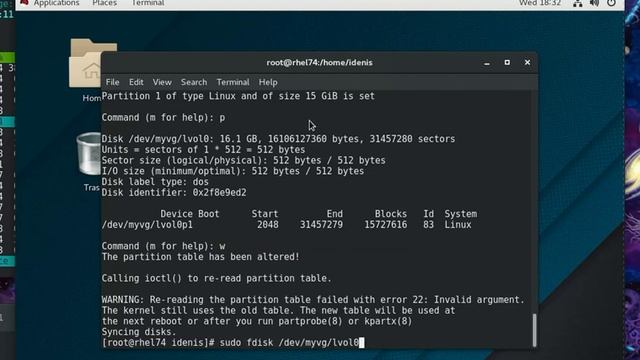Click the Sector size (logical/physical) line
Screen dimensions: 640x360
click(x=243, y=160)
